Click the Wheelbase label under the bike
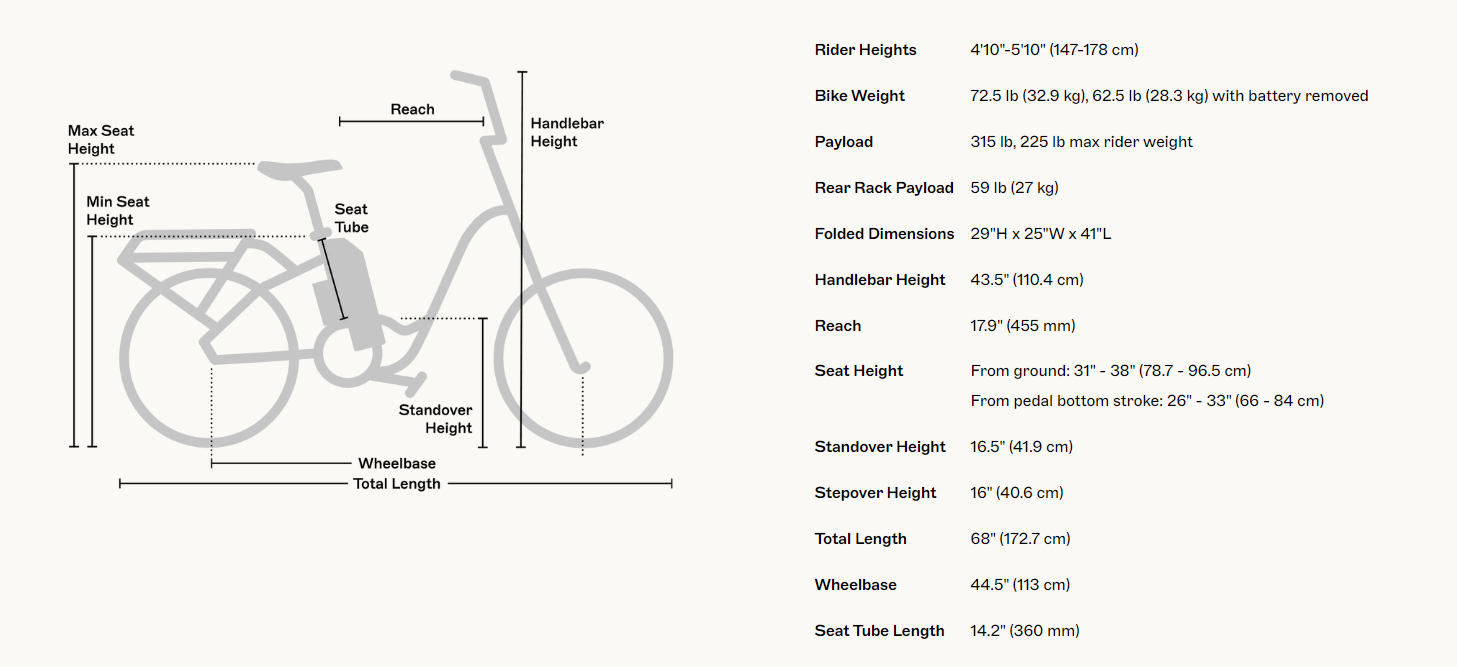 click(397, 463)
